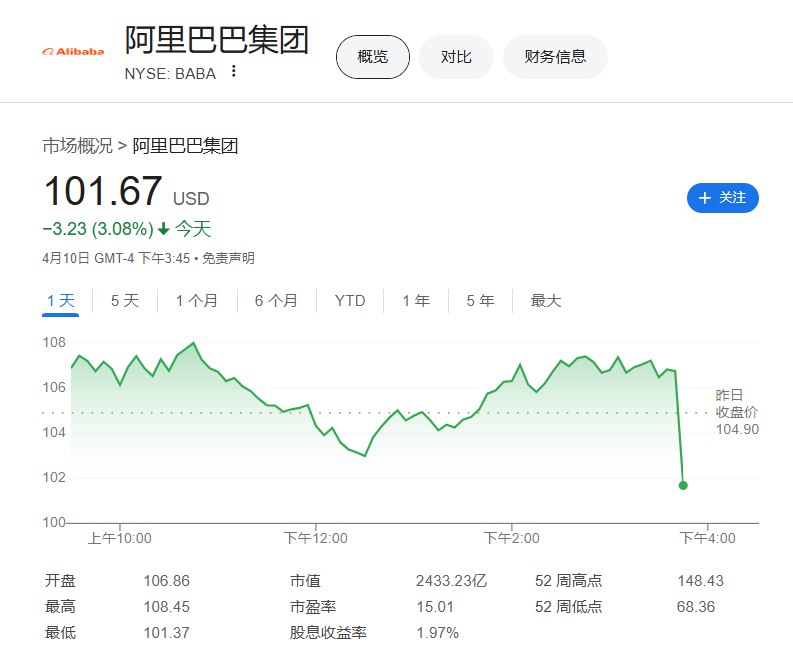Select the 1 天 time range
Screen dimensions: 793x661
tap(61, 301)
